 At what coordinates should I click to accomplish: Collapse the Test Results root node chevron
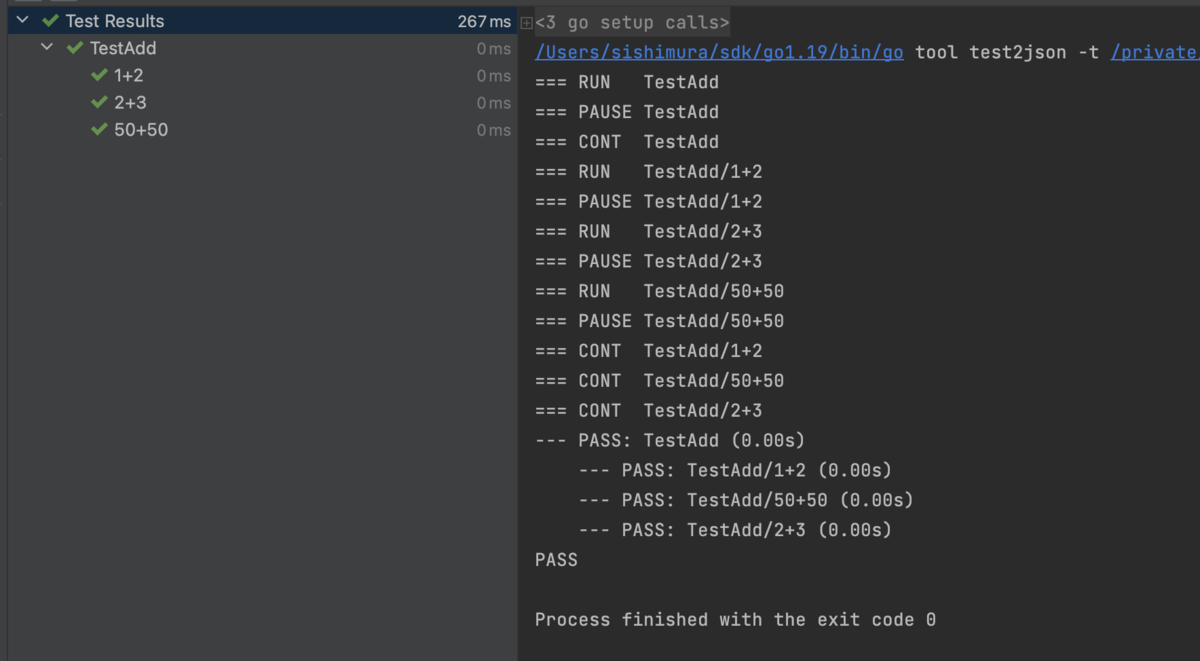coord(22,20)
